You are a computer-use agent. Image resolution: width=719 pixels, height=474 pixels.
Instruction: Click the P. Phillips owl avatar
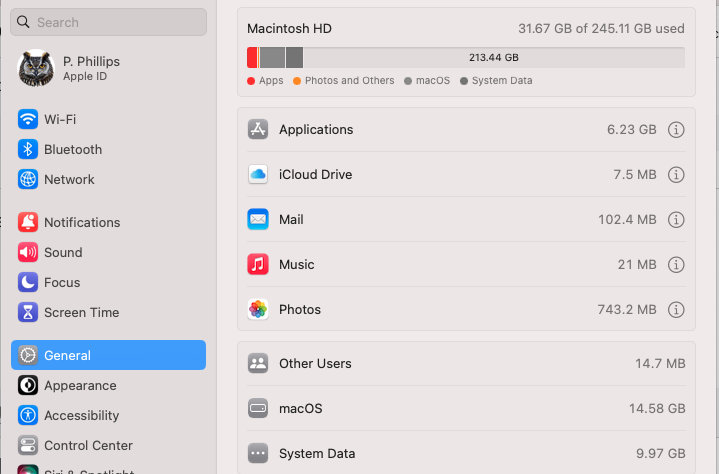[36, 68]
